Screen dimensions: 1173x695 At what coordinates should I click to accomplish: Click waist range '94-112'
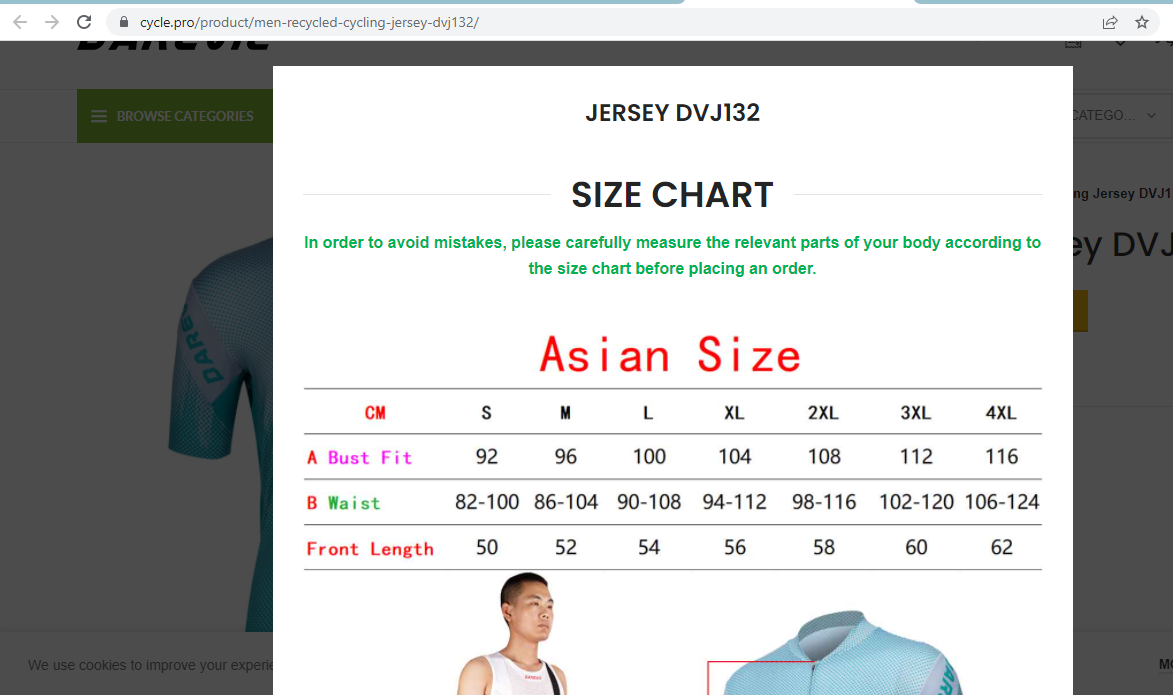click(x=735, y=502)
